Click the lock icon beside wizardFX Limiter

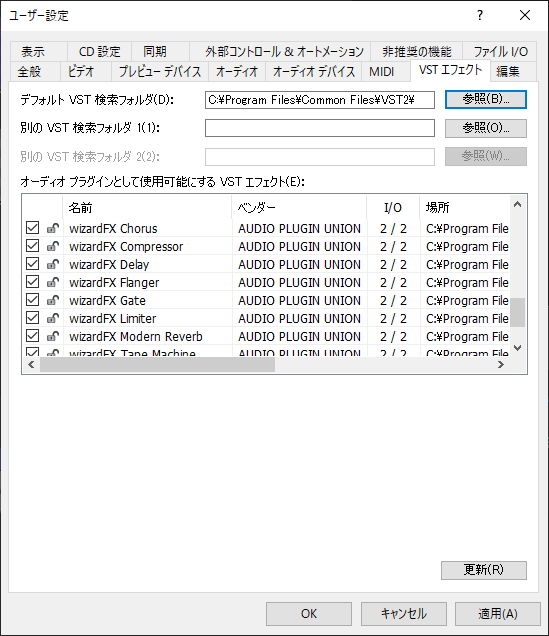(53, 318)
